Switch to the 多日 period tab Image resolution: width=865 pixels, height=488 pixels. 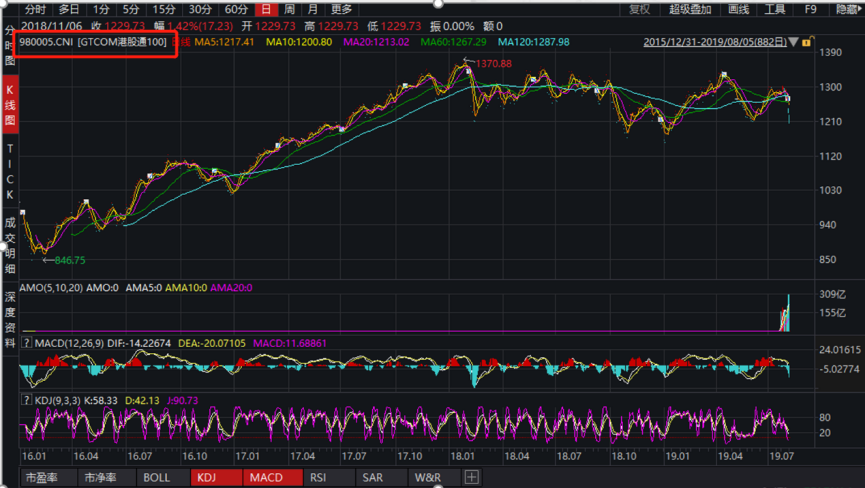(69, 9)
